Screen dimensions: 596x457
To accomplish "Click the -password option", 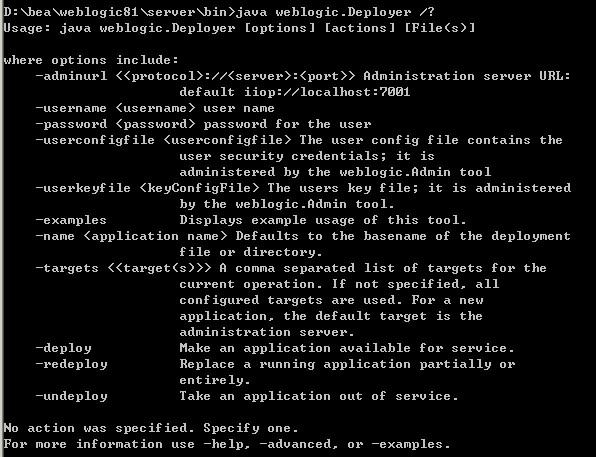I will coord(71,124).
